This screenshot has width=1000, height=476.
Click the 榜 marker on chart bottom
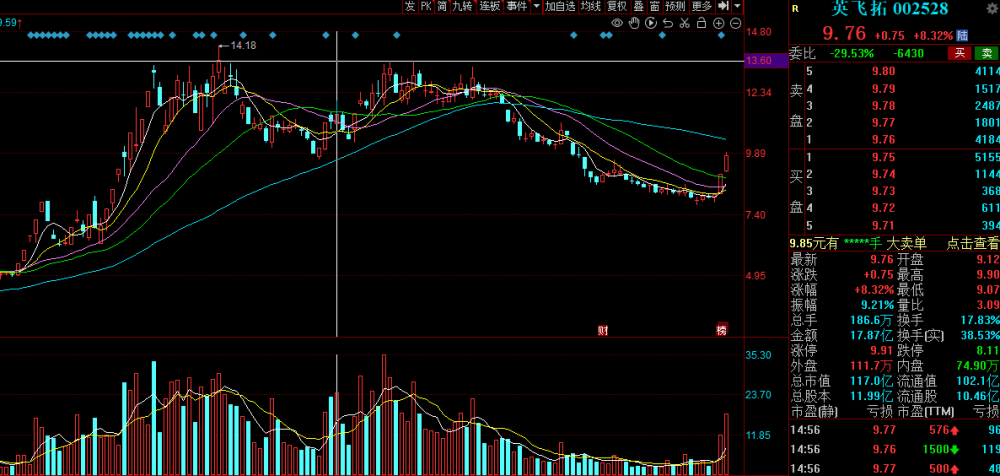[x=720, y=330]
